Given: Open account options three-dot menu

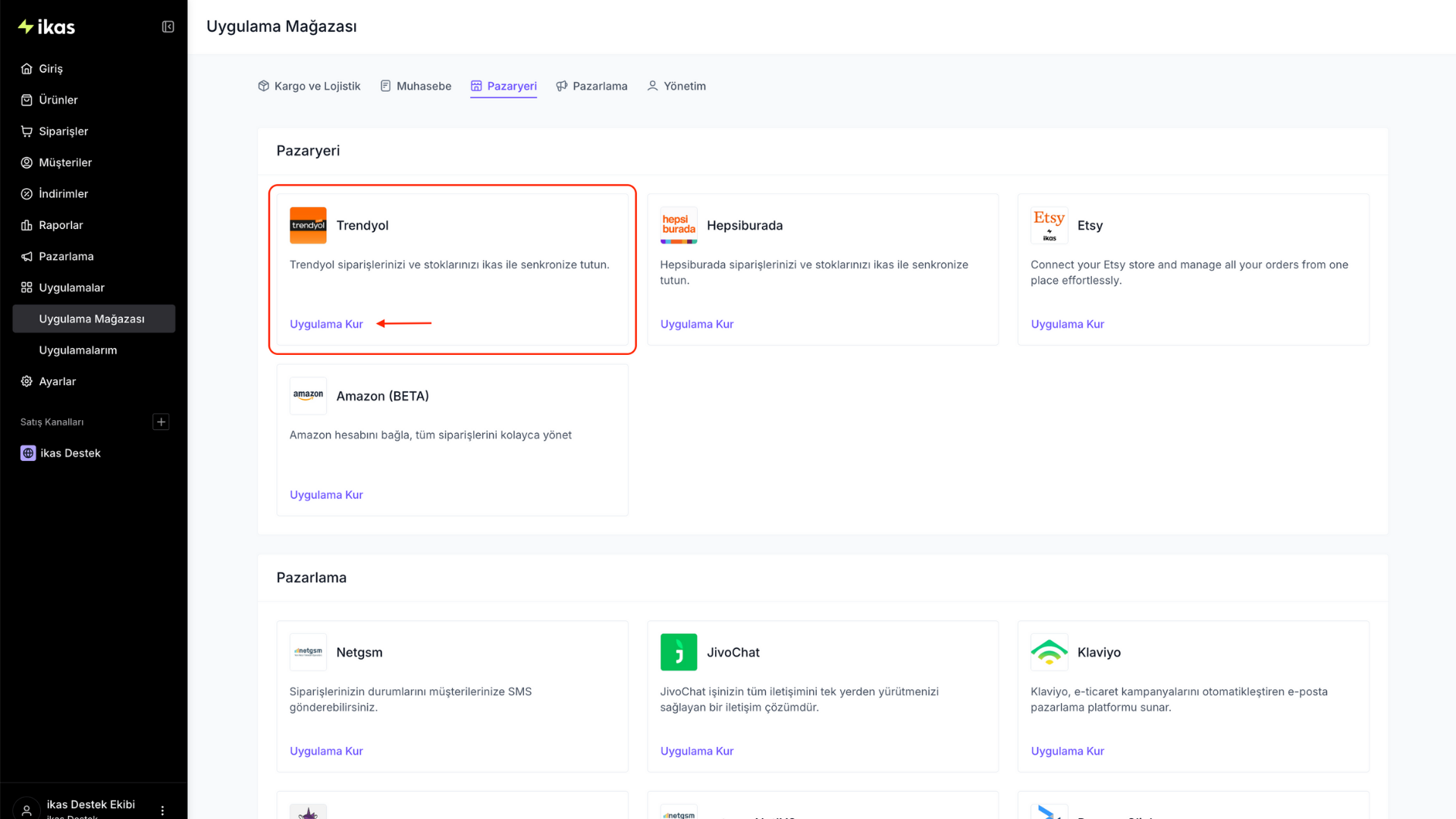Looking at the screenshot, I should (162, 810).
